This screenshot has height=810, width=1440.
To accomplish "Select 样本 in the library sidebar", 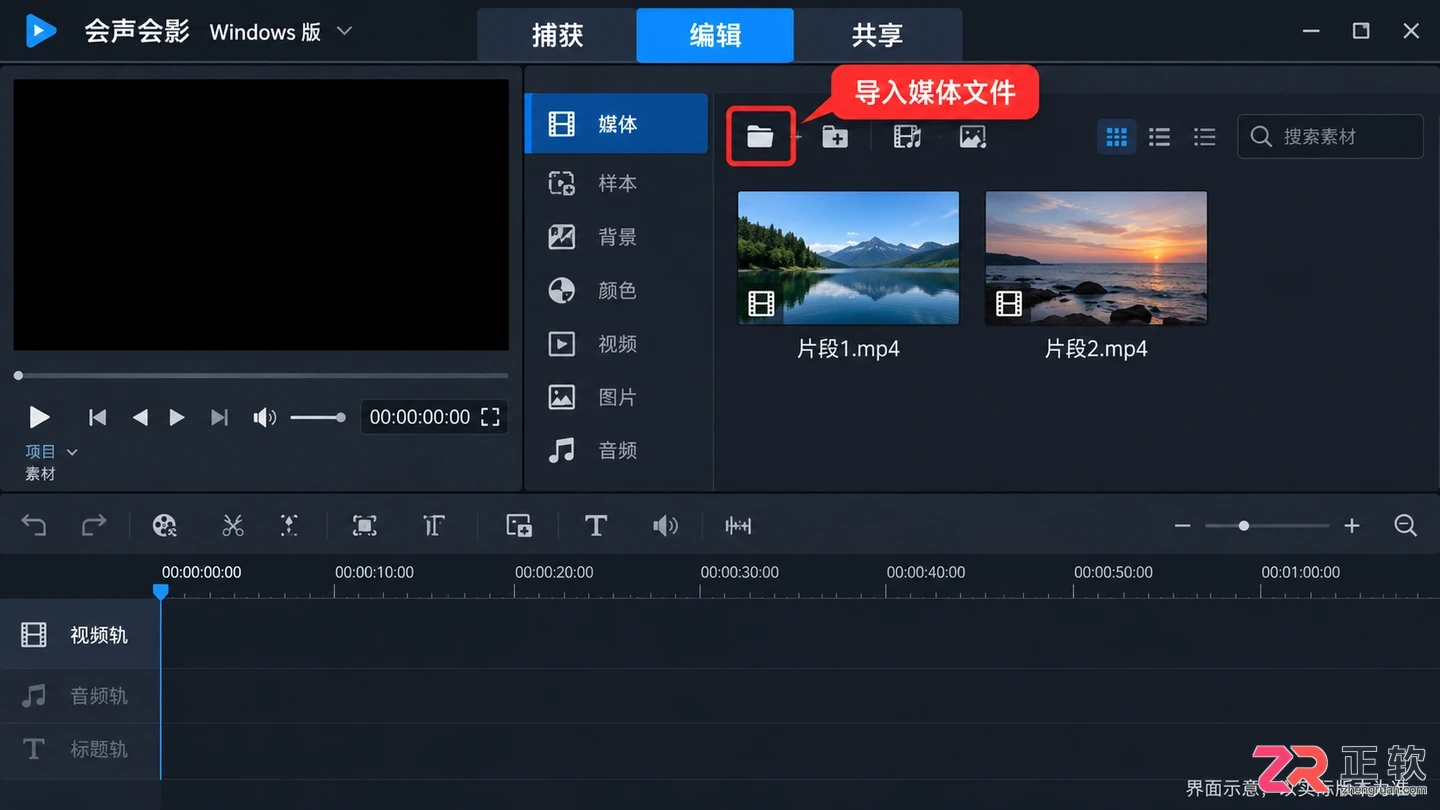I will click(617, 183).
